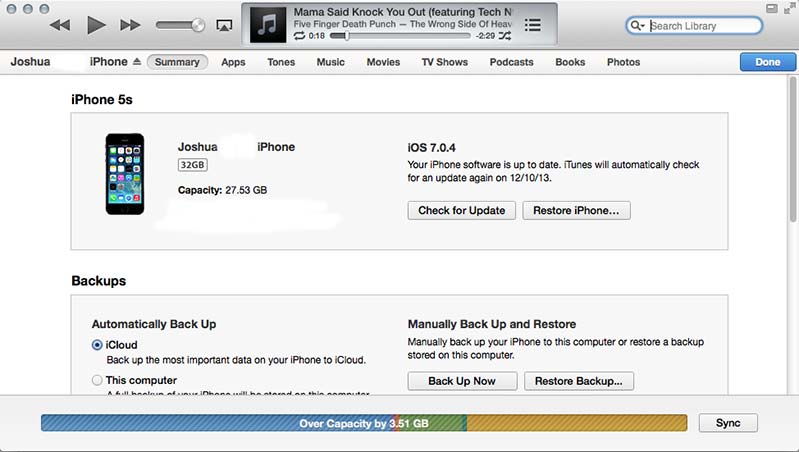Skip to next track with fast-forward

(130, 25)
